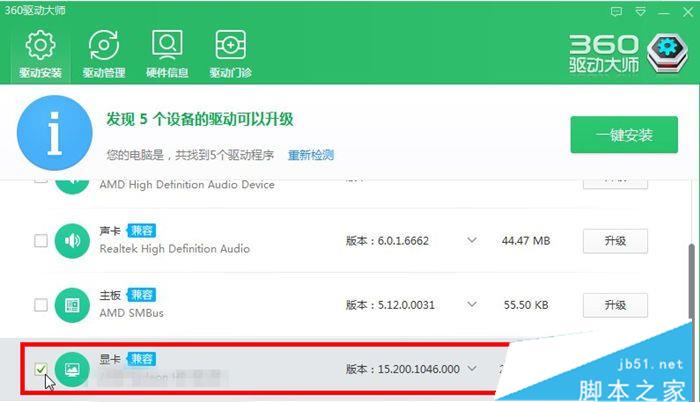The width and height of the screenshot is (700, 402).
Task: Switch to the 驱动管理 tab
Action: [x=104, y=54]
